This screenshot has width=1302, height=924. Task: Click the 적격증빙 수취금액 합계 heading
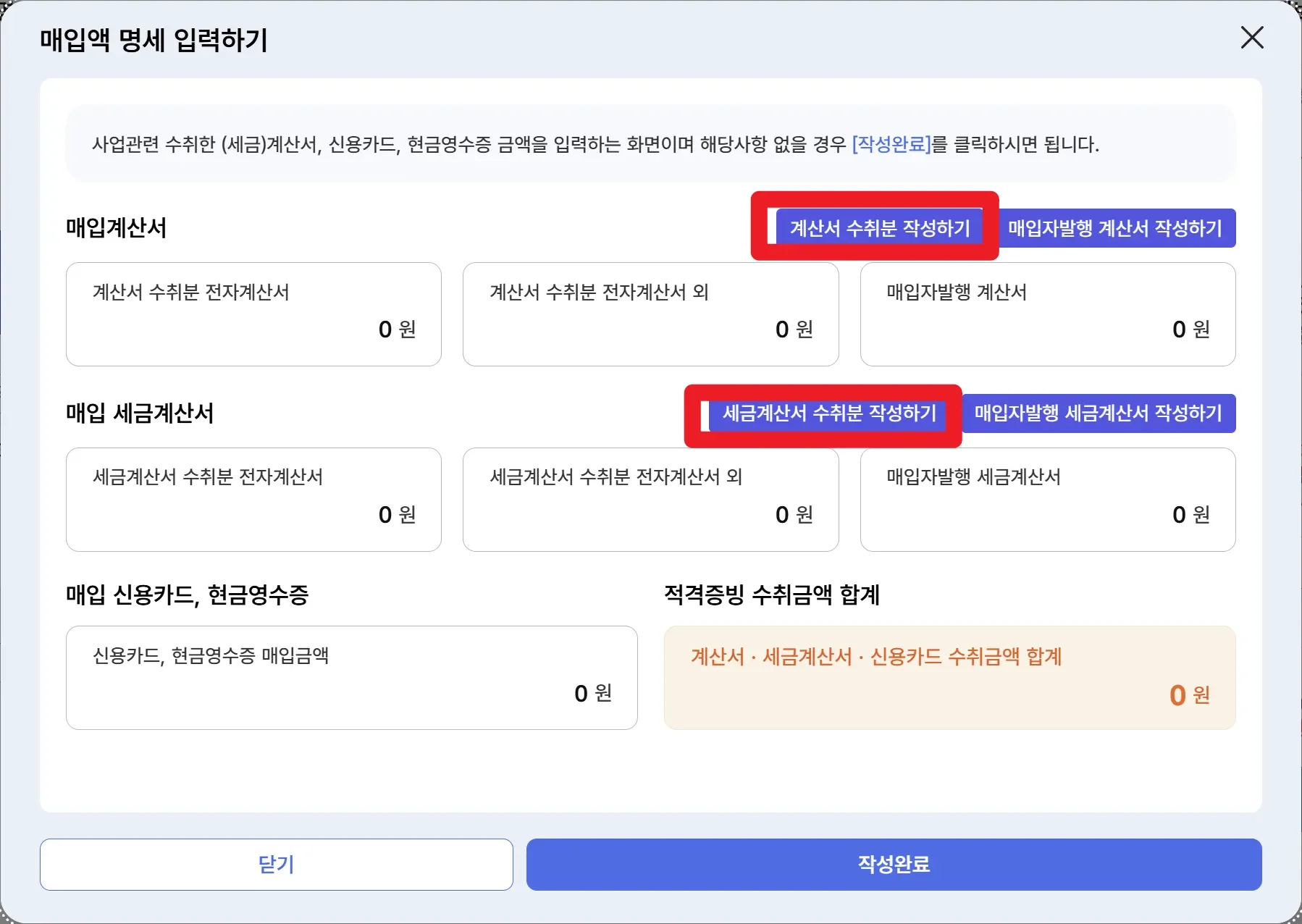(x=771, y=595)
